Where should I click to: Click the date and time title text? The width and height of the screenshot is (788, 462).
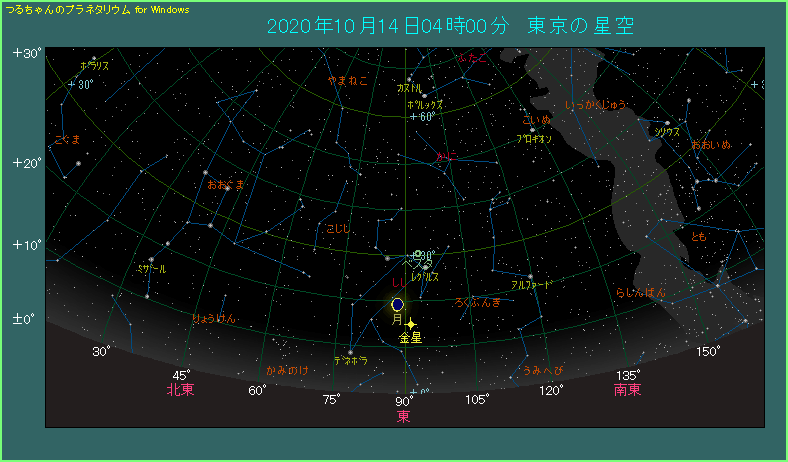click(x=450, y=25)
